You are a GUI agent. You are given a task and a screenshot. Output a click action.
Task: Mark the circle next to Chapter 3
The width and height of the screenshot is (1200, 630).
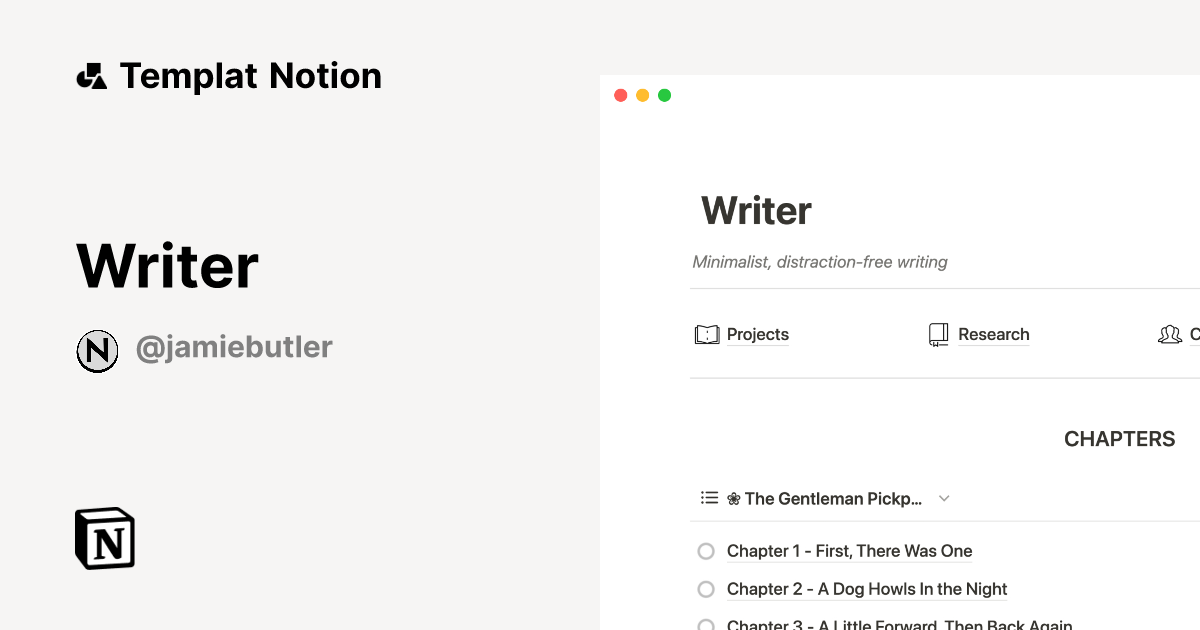click(x=705, y=624)
